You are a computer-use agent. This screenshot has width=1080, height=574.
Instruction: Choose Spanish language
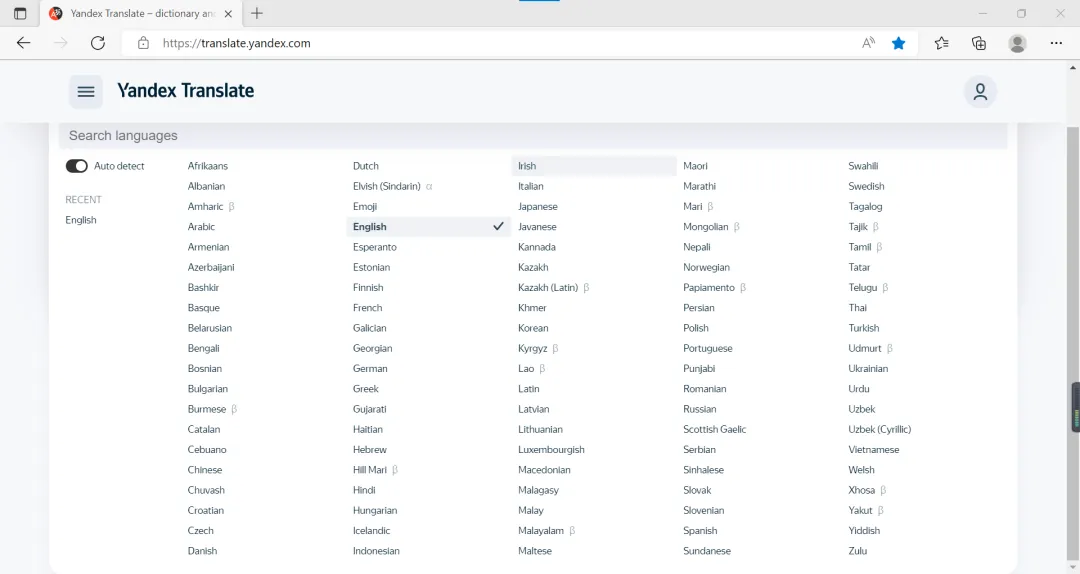point(700,531)
